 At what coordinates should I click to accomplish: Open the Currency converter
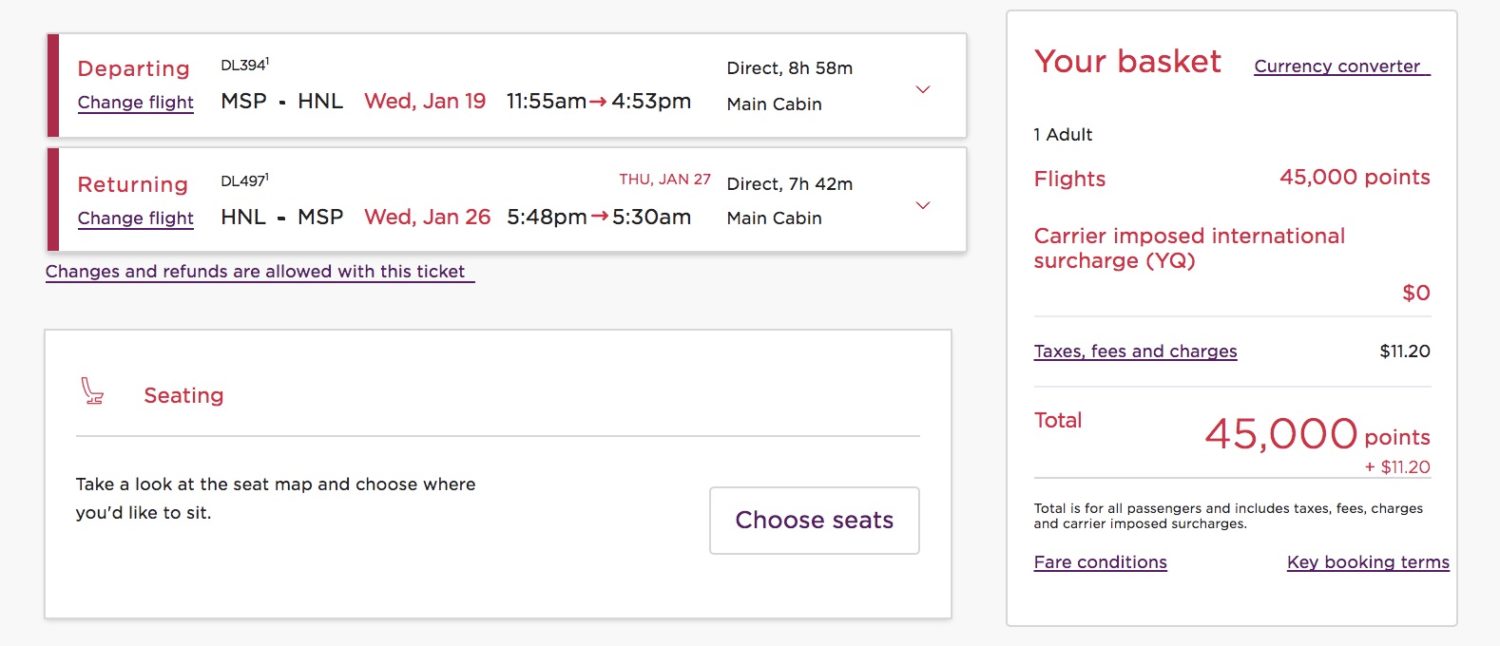pyautogui.click(x=1340, y=65)
